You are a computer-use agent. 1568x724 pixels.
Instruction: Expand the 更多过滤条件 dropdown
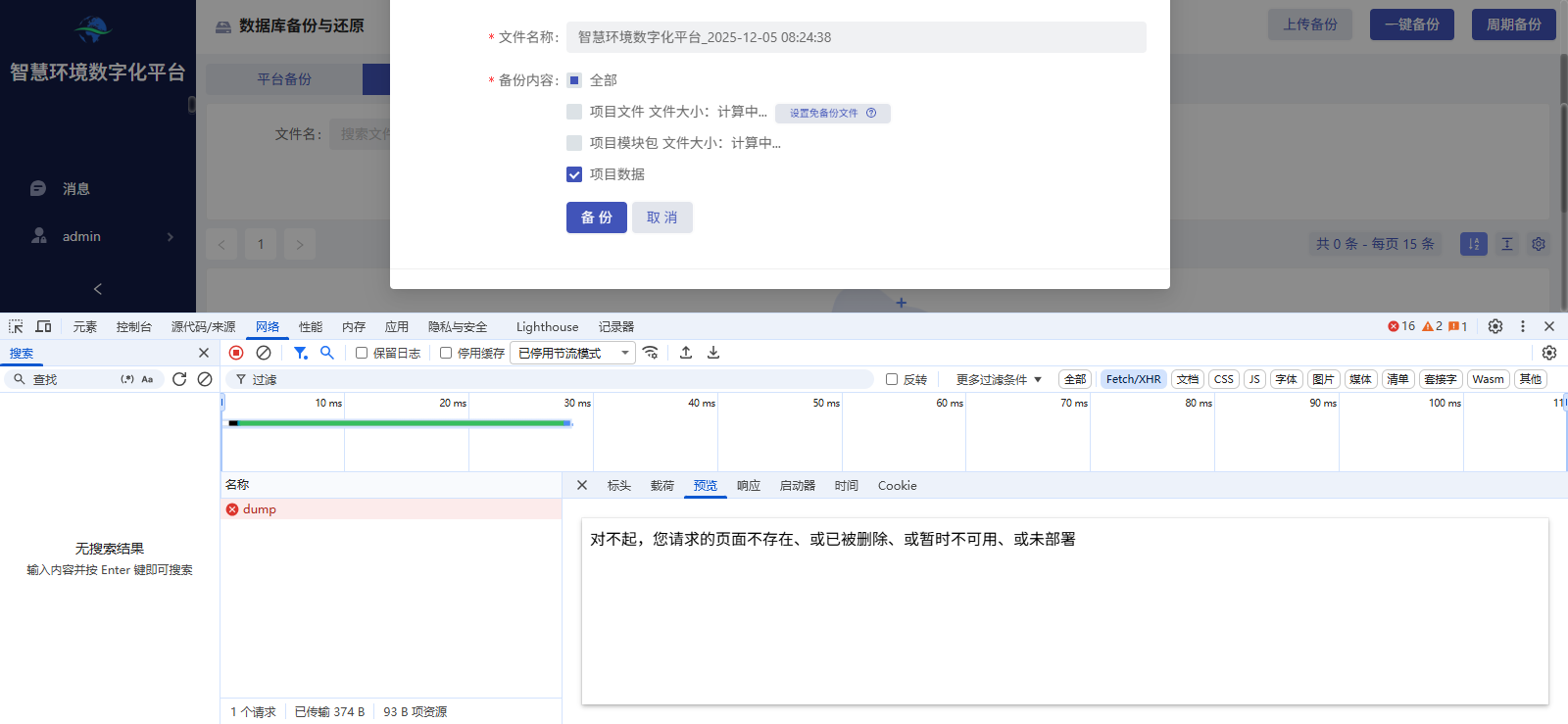click(x=999, y=379)
